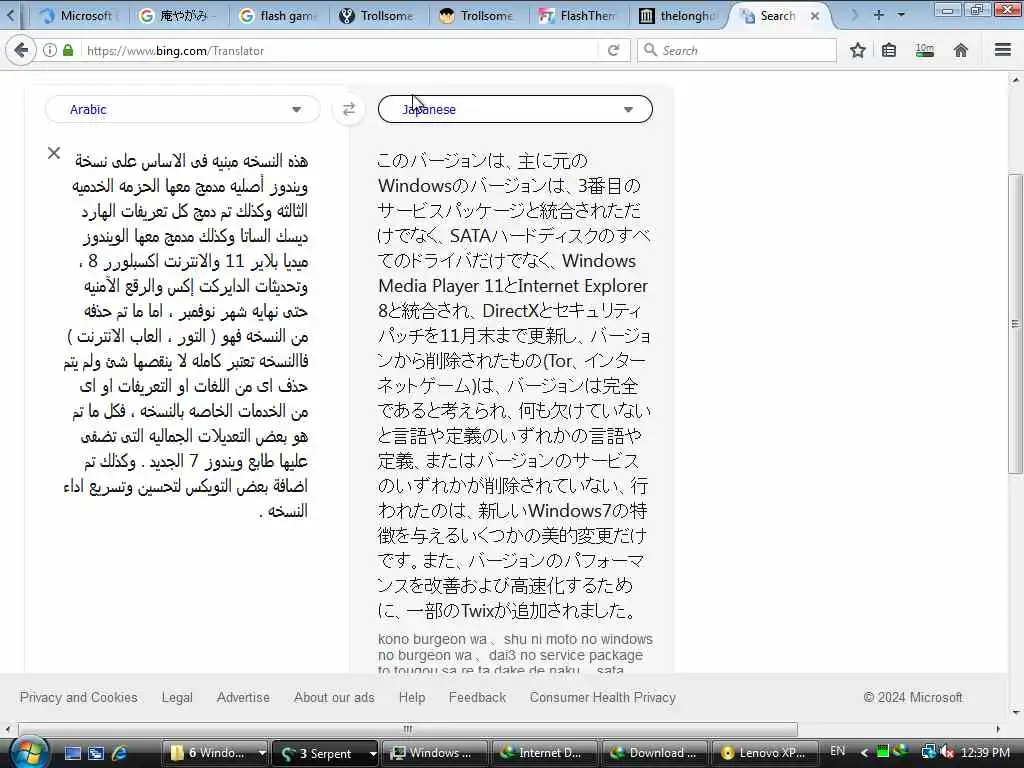Click inside the Arabic source text box

186,336
